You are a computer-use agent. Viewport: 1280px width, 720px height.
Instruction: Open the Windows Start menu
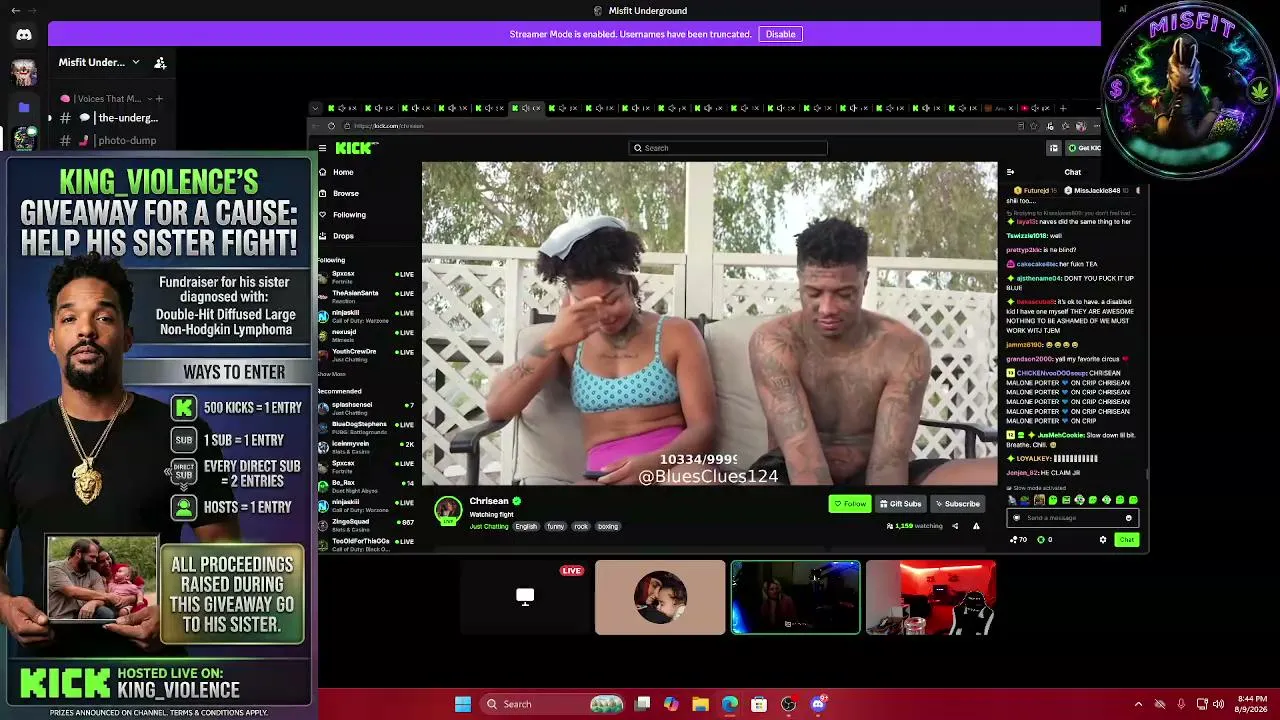(x=463, y=704)
